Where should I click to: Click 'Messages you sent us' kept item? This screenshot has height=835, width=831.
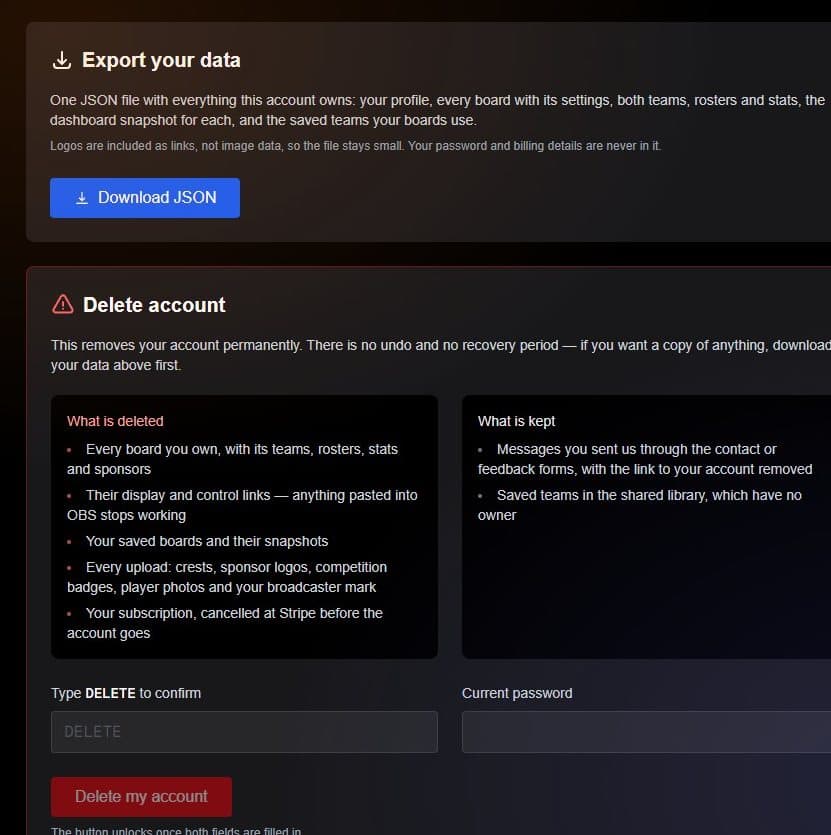(x=645, y=459)
